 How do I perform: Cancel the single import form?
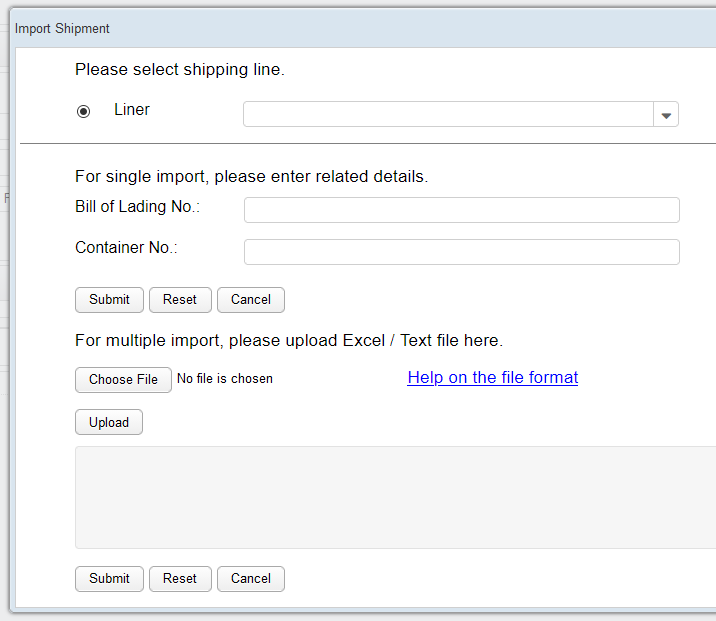point(251,300)
